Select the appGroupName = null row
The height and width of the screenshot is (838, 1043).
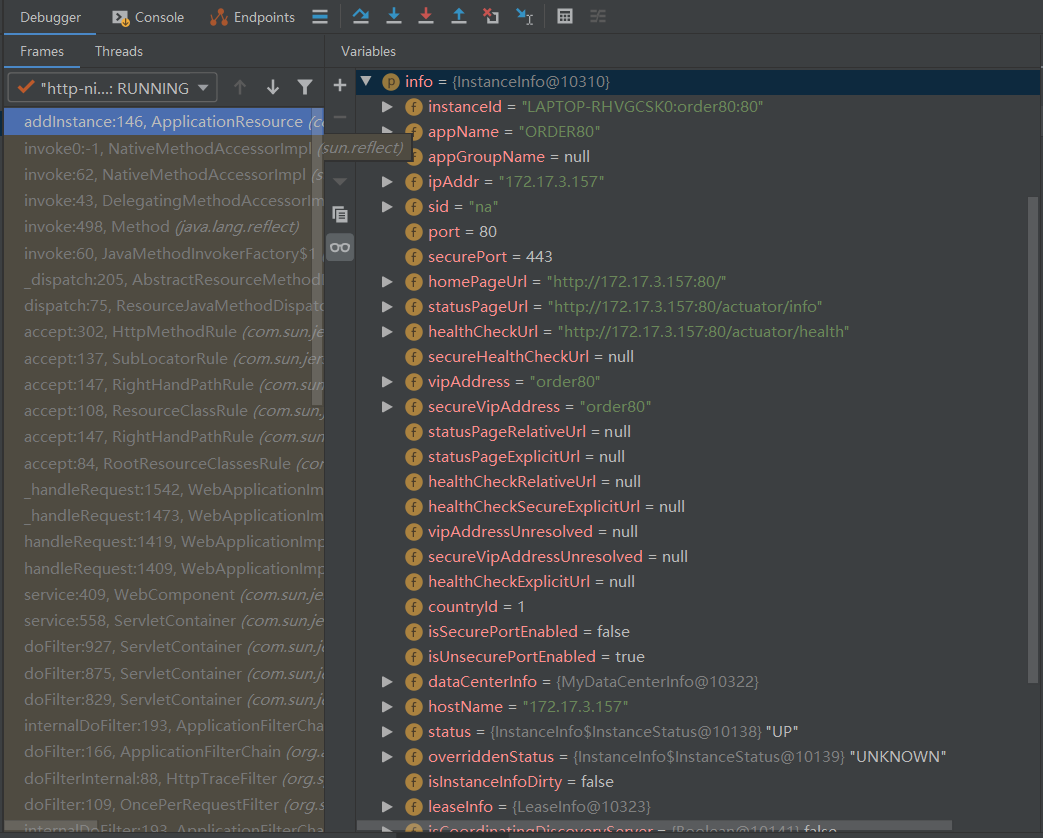tap(697, 157)
